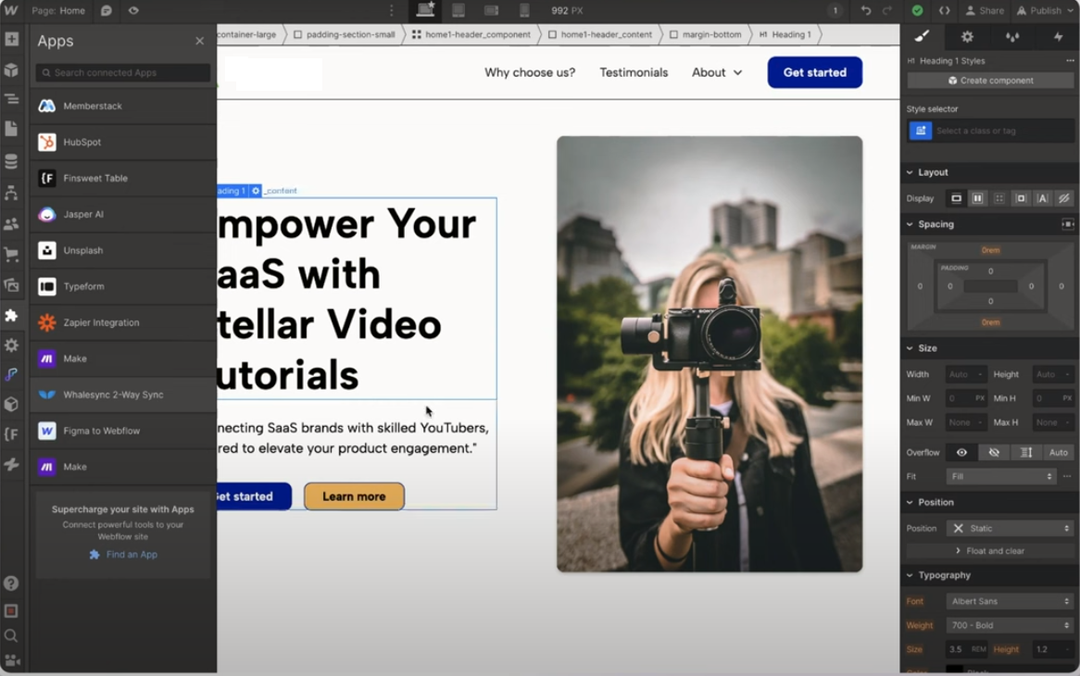Screen dimensions: 1080x676
Task: Expand the Float and clear options
Action: [x=990, y=551]
